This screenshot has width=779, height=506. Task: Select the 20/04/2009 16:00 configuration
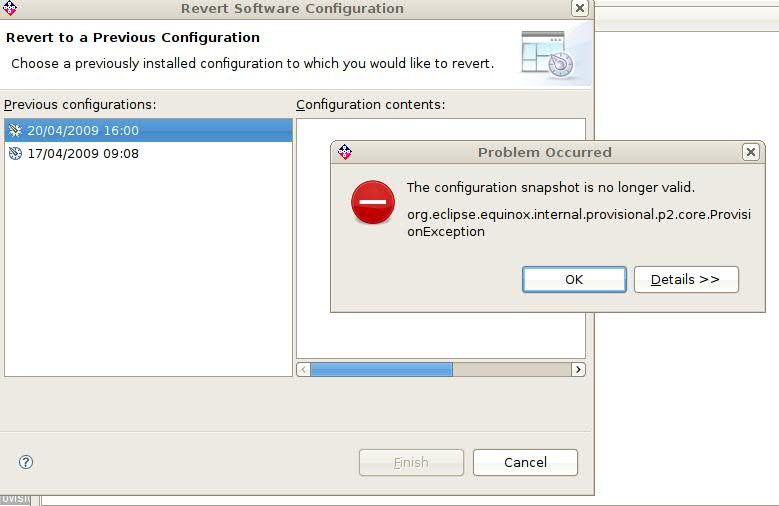tap(149, 130)
